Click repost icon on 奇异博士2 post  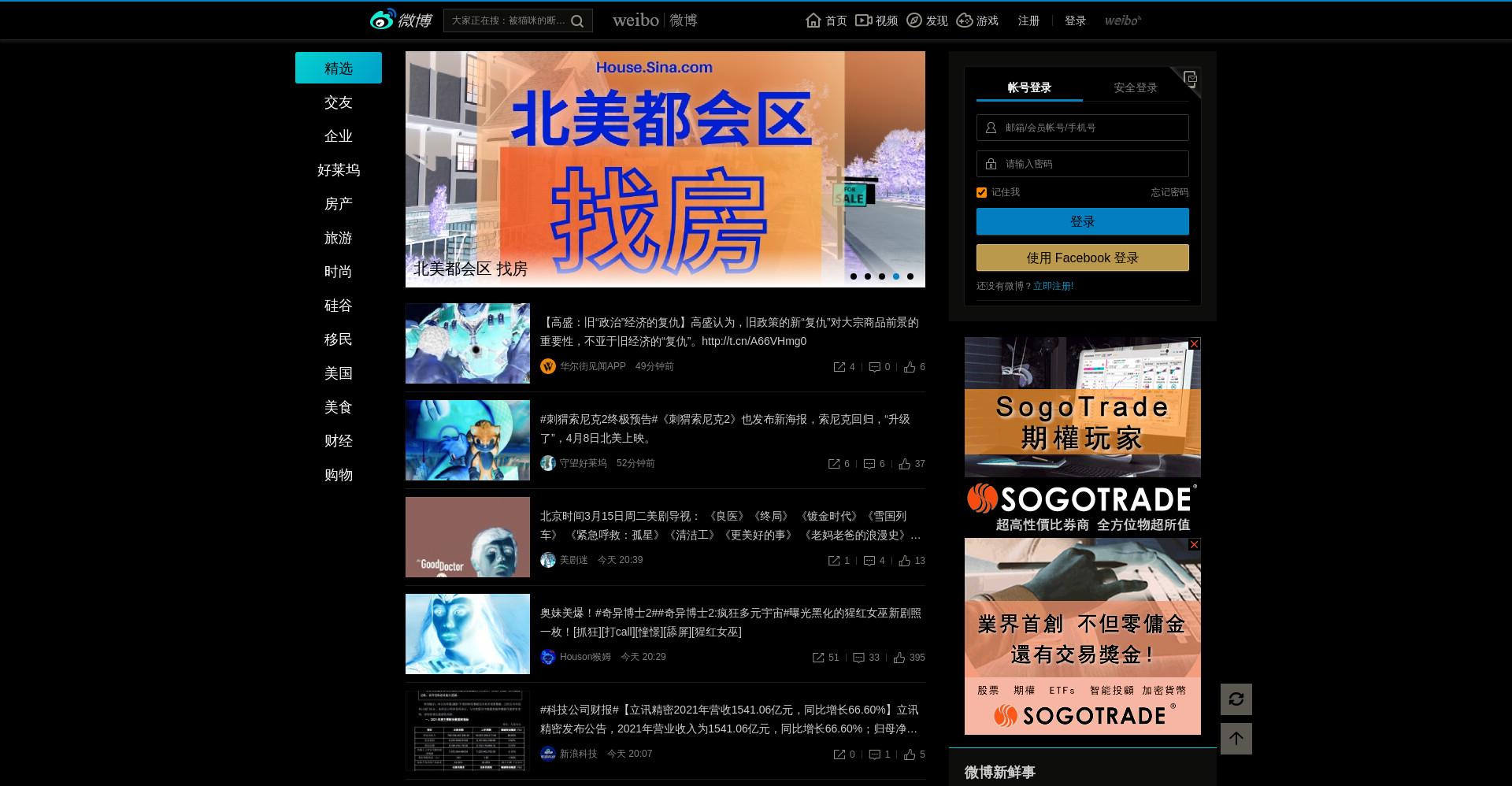click(818, 658)
